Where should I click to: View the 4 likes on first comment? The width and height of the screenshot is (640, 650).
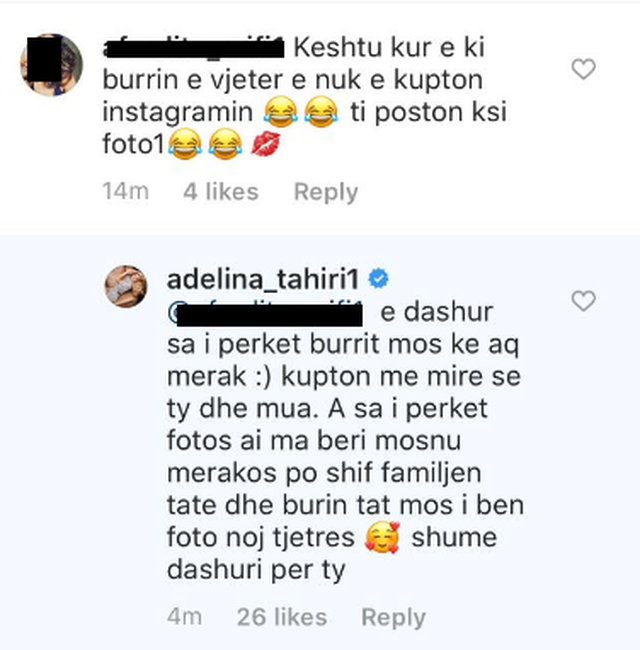point(221,192)
